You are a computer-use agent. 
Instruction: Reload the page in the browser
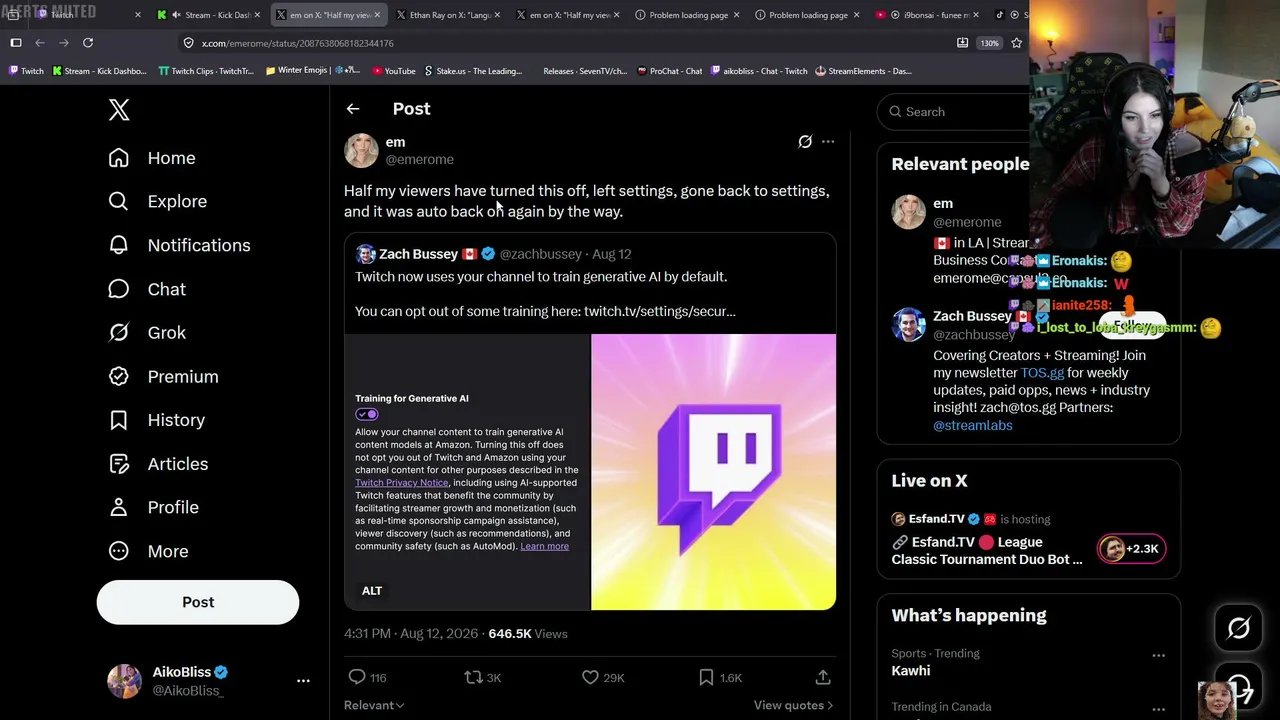[x=88, y=43]
